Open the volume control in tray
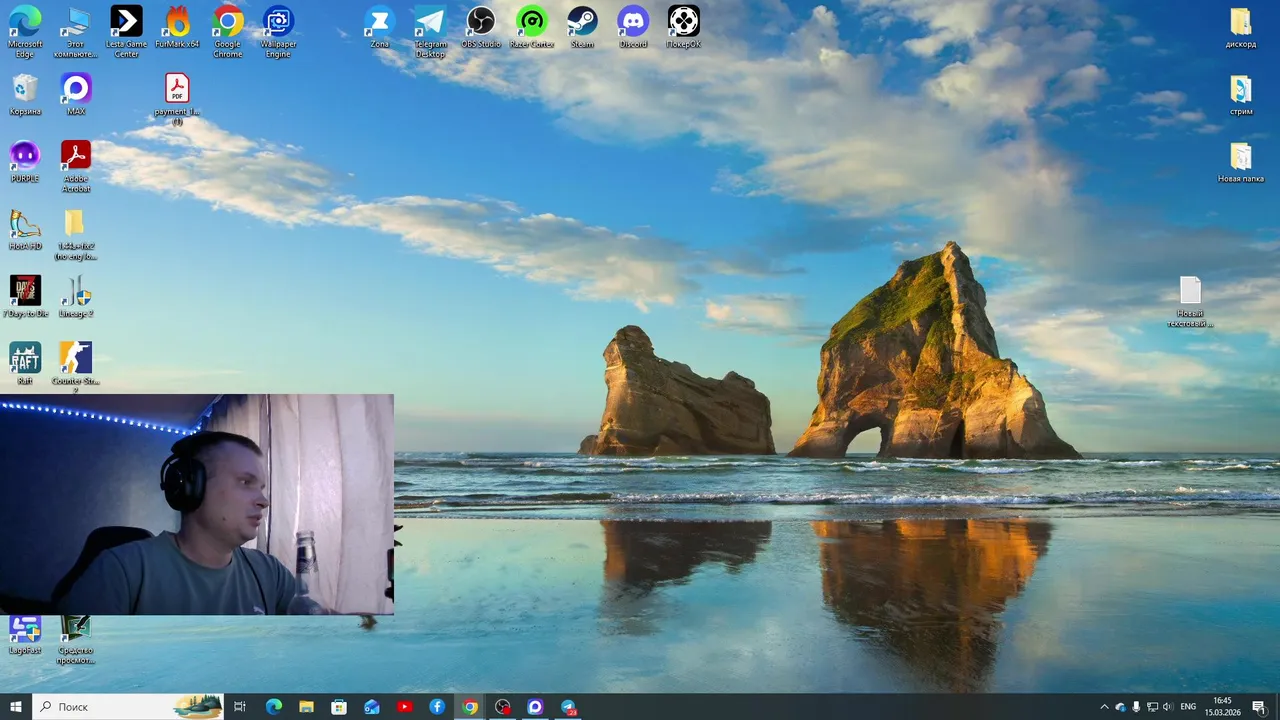The image size is (1280, 720). [x=1168, y=707]
